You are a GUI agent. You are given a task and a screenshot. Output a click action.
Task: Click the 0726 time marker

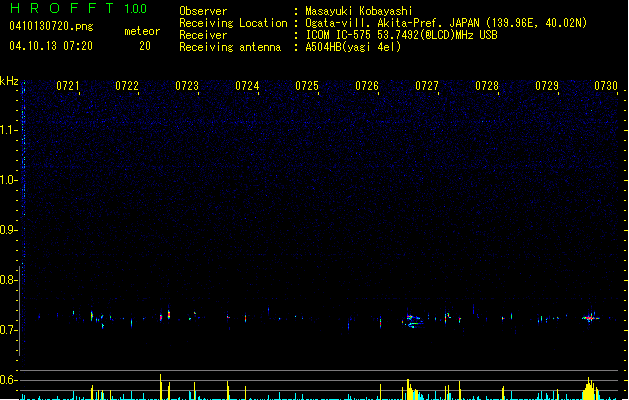point(367,86)
